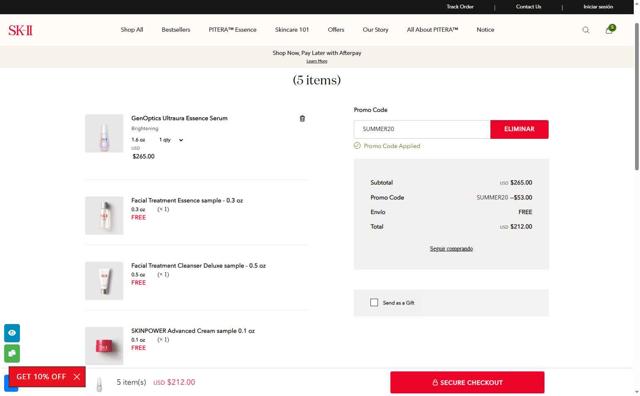Screen dimensions: 640x396
Task: Click the GET 10% OFF button
Action: pos(41,377)
